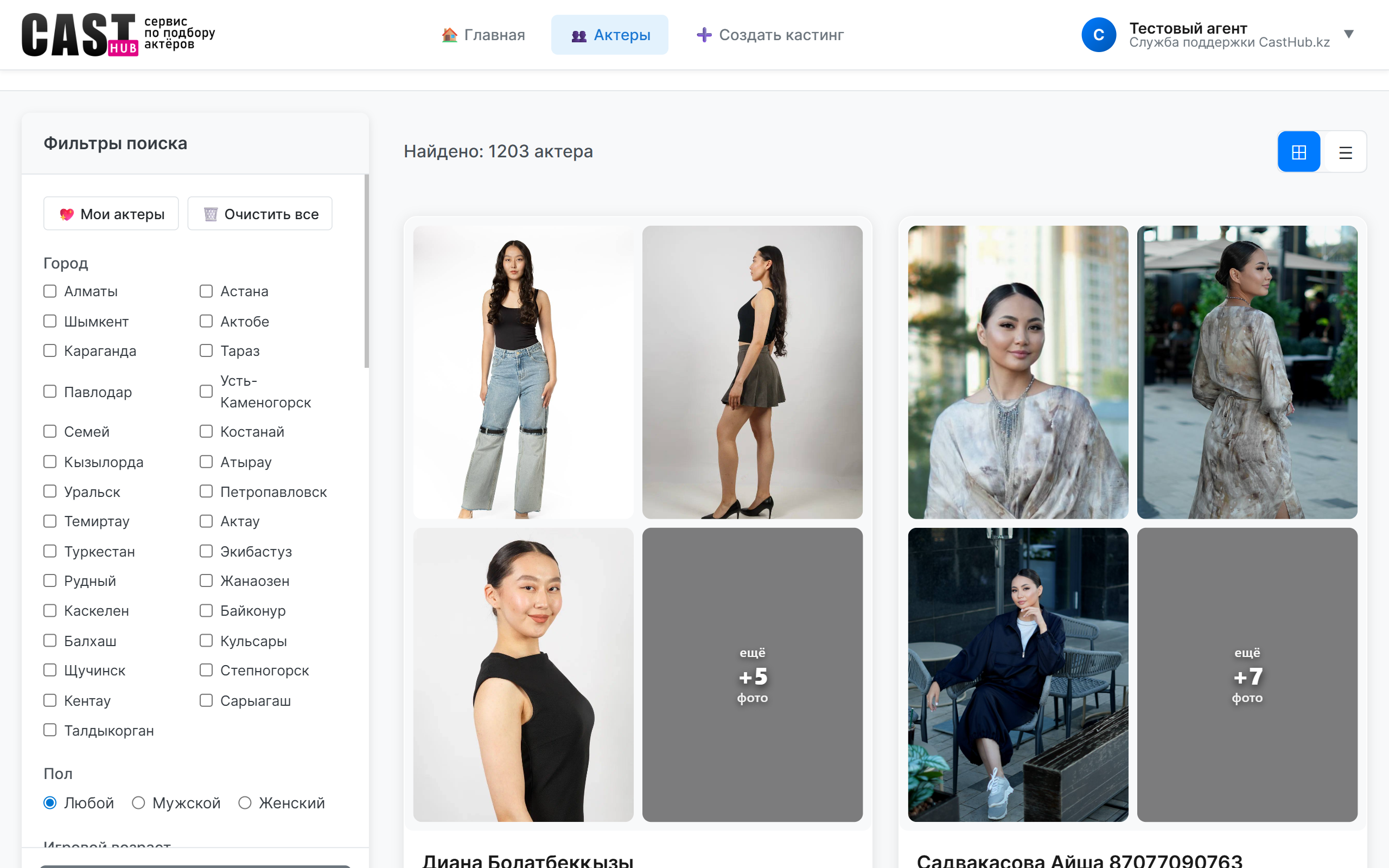Click the Мои актеры button
This screenshot has height=868, width=1389.
coord(111,214)
